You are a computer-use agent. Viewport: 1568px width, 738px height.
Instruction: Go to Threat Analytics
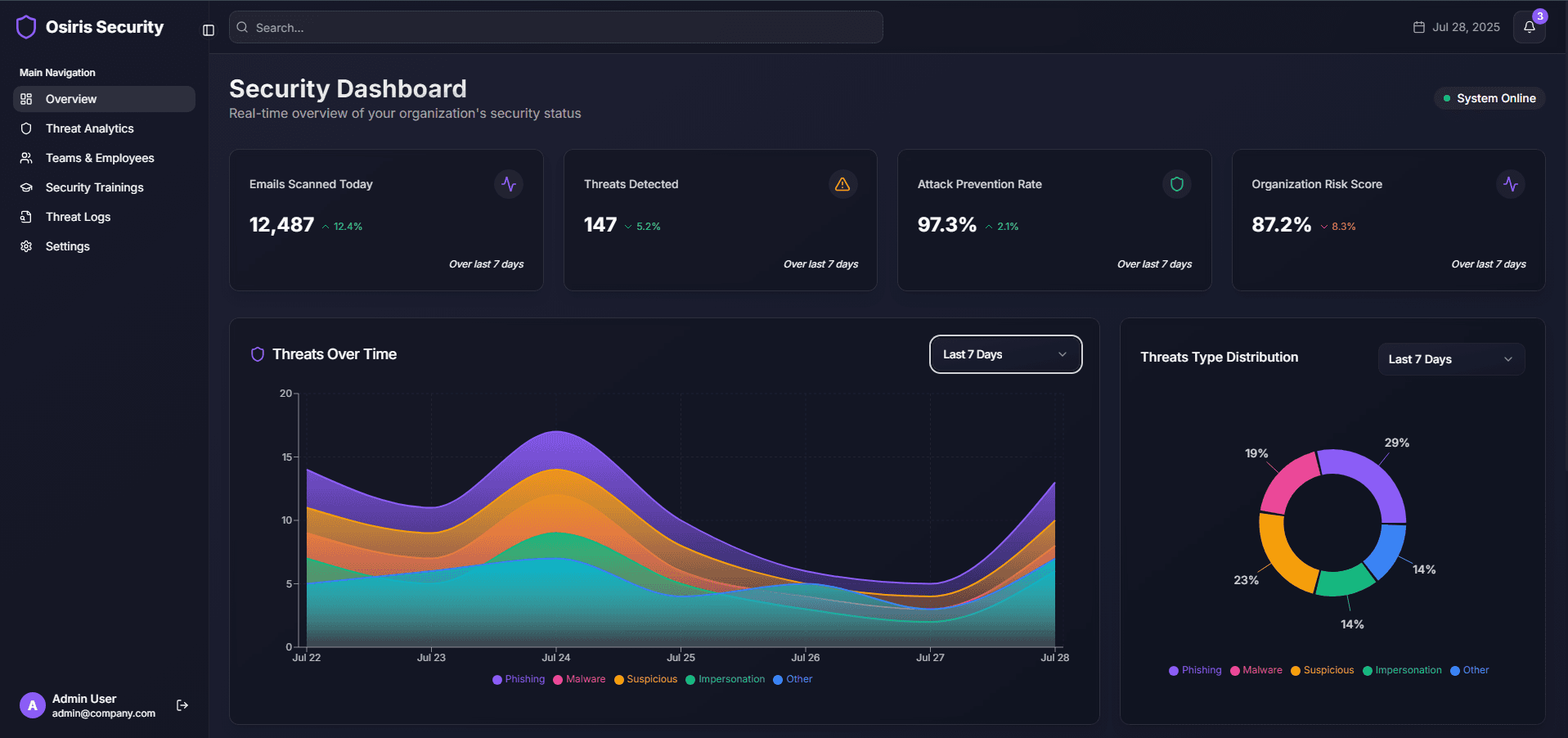point(104,128)
